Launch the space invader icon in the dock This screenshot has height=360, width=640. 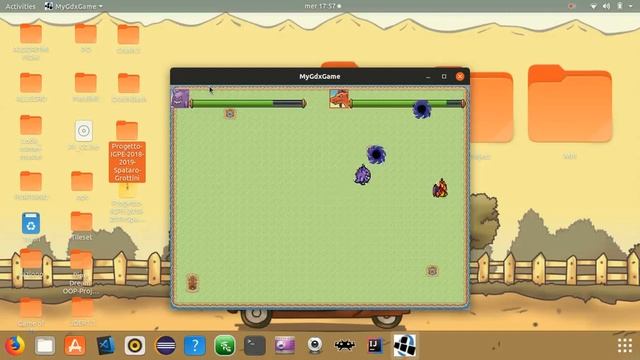coord(345,345)
